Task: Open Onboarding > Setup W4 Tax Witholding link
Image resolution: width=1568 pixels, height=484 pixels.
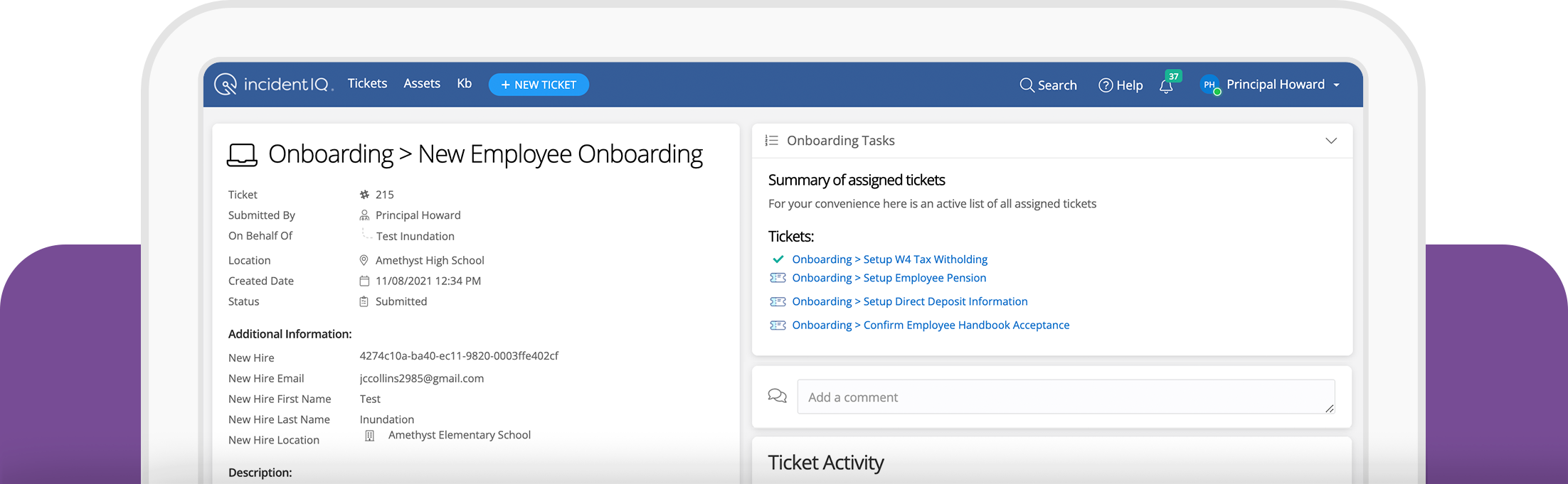Action: [x=889, y=259]
